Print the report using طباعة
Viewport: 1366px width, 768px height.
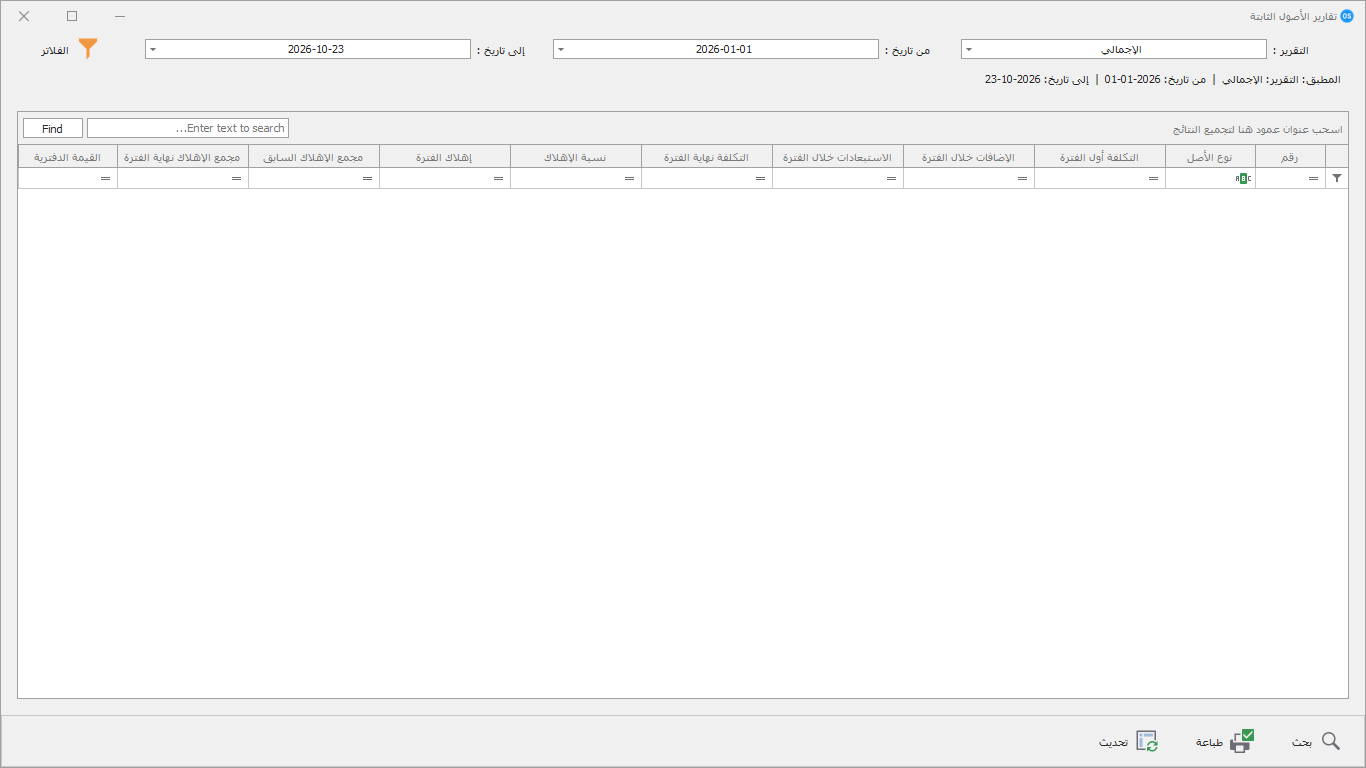pos(1226,742)
